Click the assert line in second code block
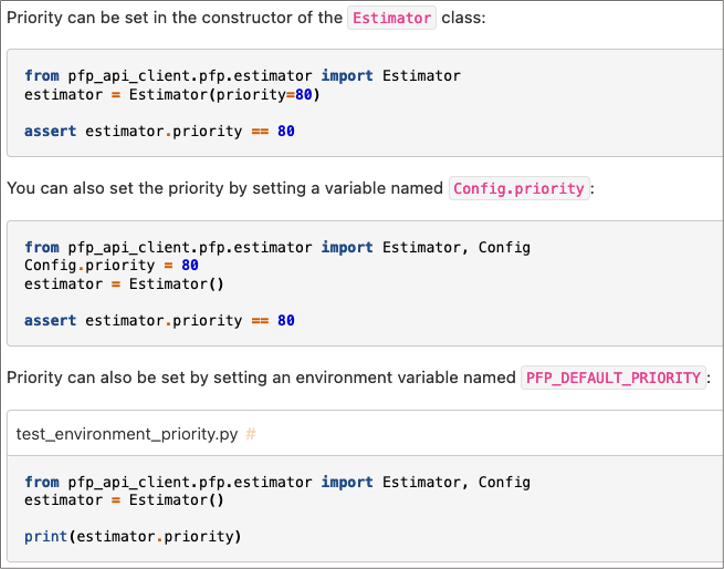Image resolution: width=724 pixels, height=569 pixels. [158, 321]
